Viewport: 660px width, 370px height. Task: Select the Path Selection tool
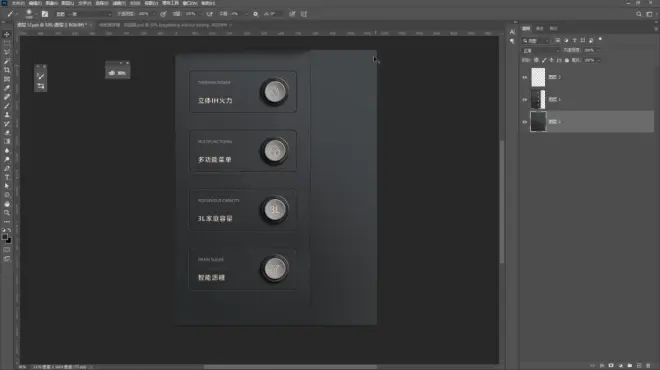coord(7,186)
